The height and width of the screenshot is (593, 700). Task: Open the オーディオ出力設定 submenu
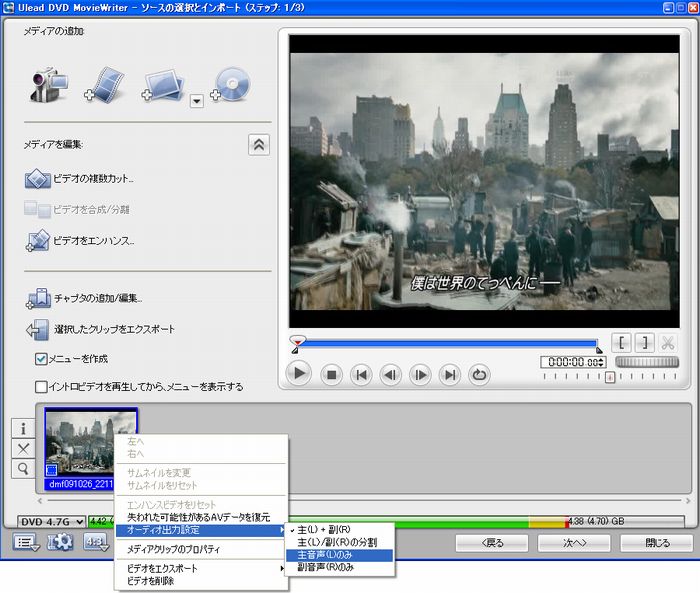(200, 530)
